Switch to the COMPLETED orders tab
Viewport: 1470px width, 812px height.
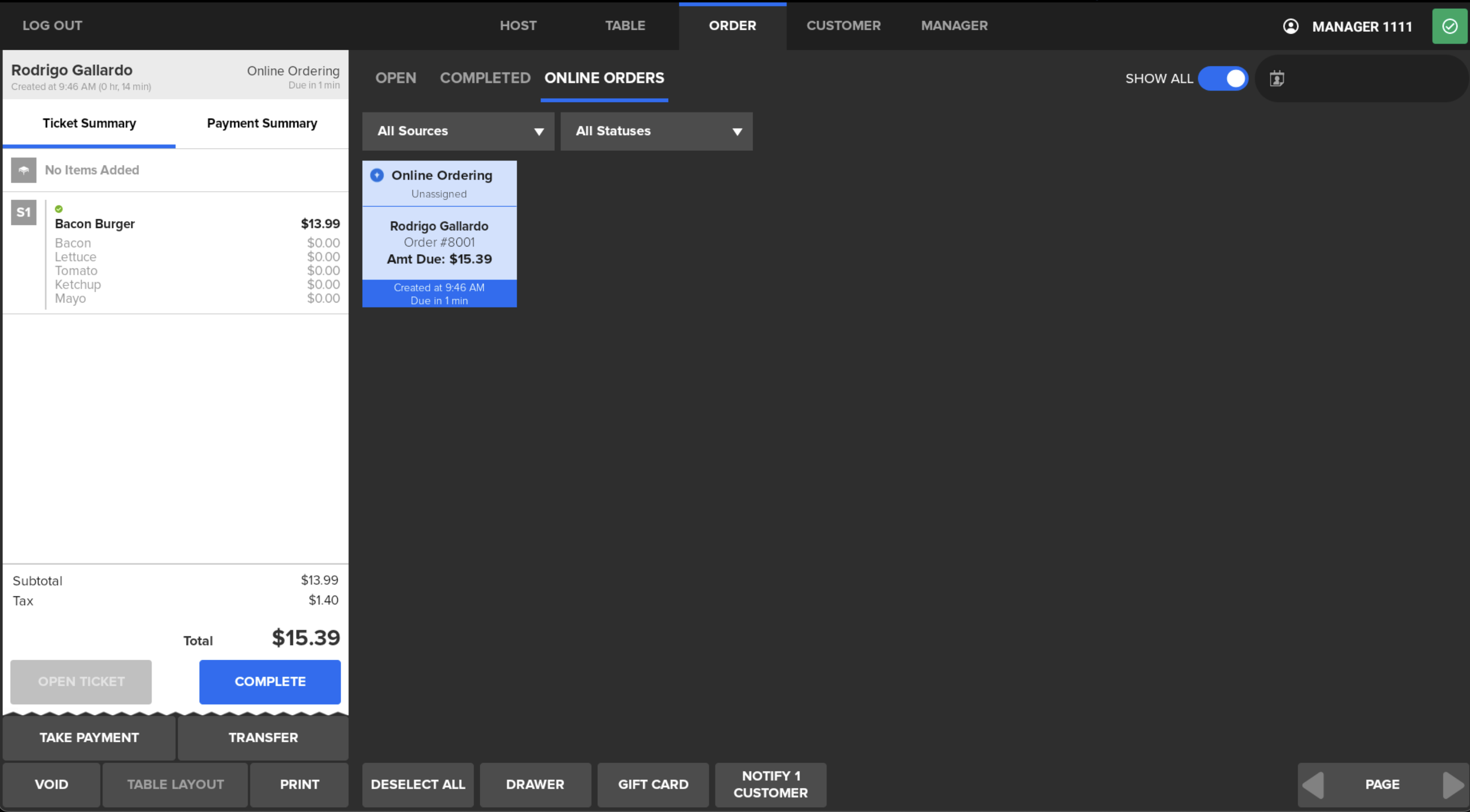point(485,78)
